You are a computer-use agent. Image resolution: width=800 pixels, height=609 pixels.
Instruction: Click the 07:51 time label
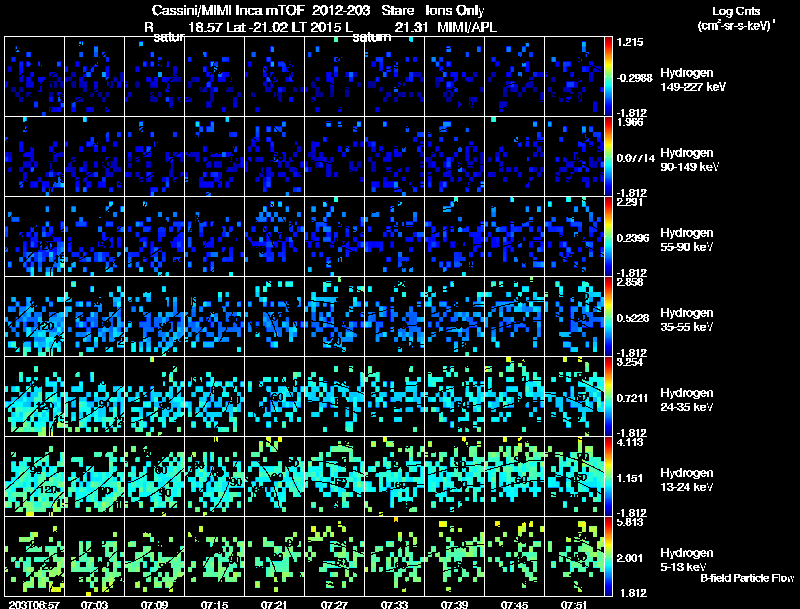pos(574,604)
